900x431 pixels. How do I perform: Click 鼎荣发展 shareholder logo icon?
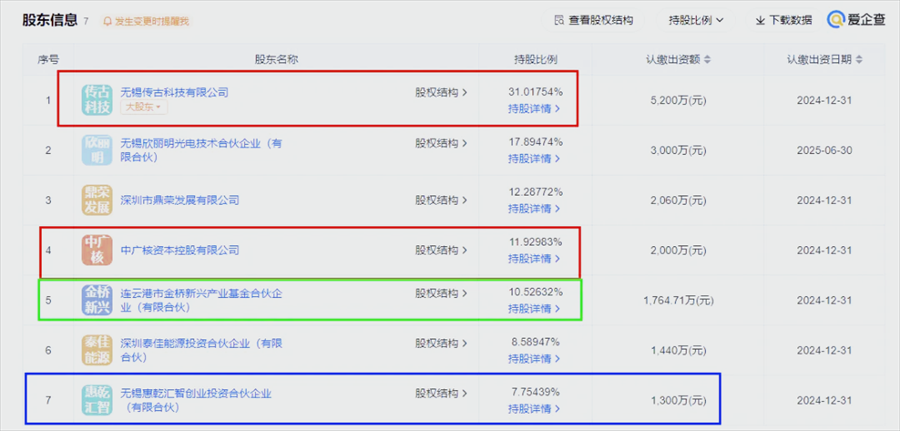96,200
